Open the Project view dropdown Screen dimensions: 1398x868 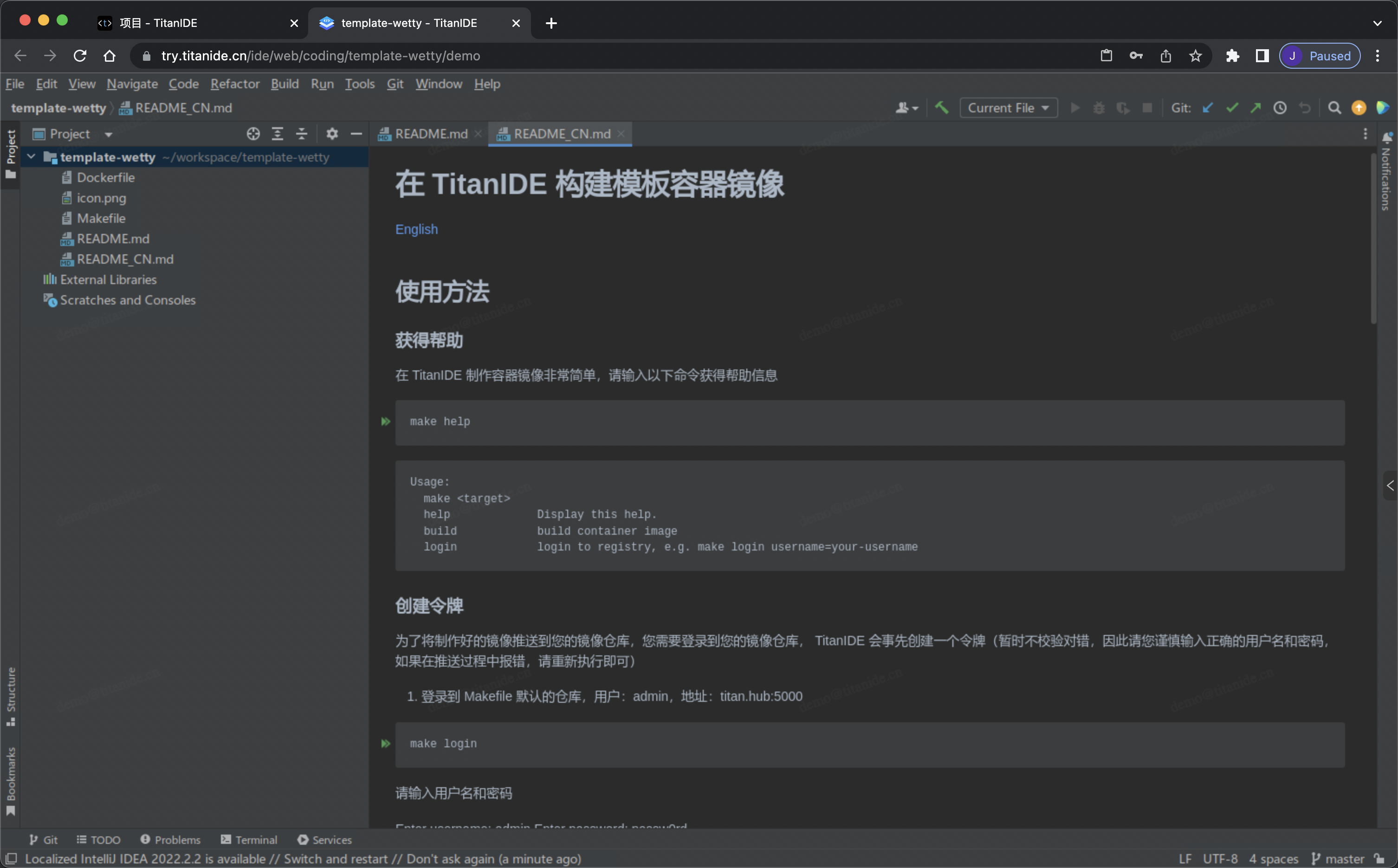pos(108,134)
